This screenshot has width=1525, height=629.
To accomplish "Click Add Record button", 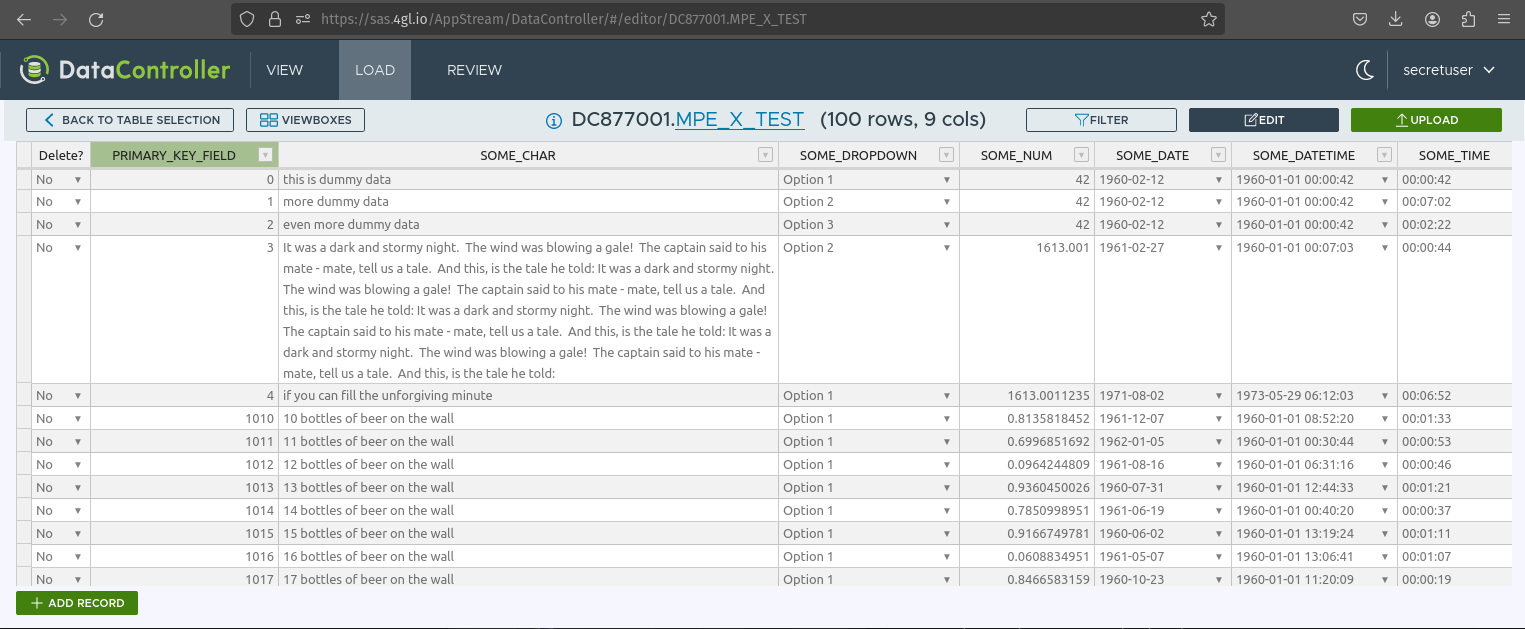I will pyautogui.click(x=77, y=603).
